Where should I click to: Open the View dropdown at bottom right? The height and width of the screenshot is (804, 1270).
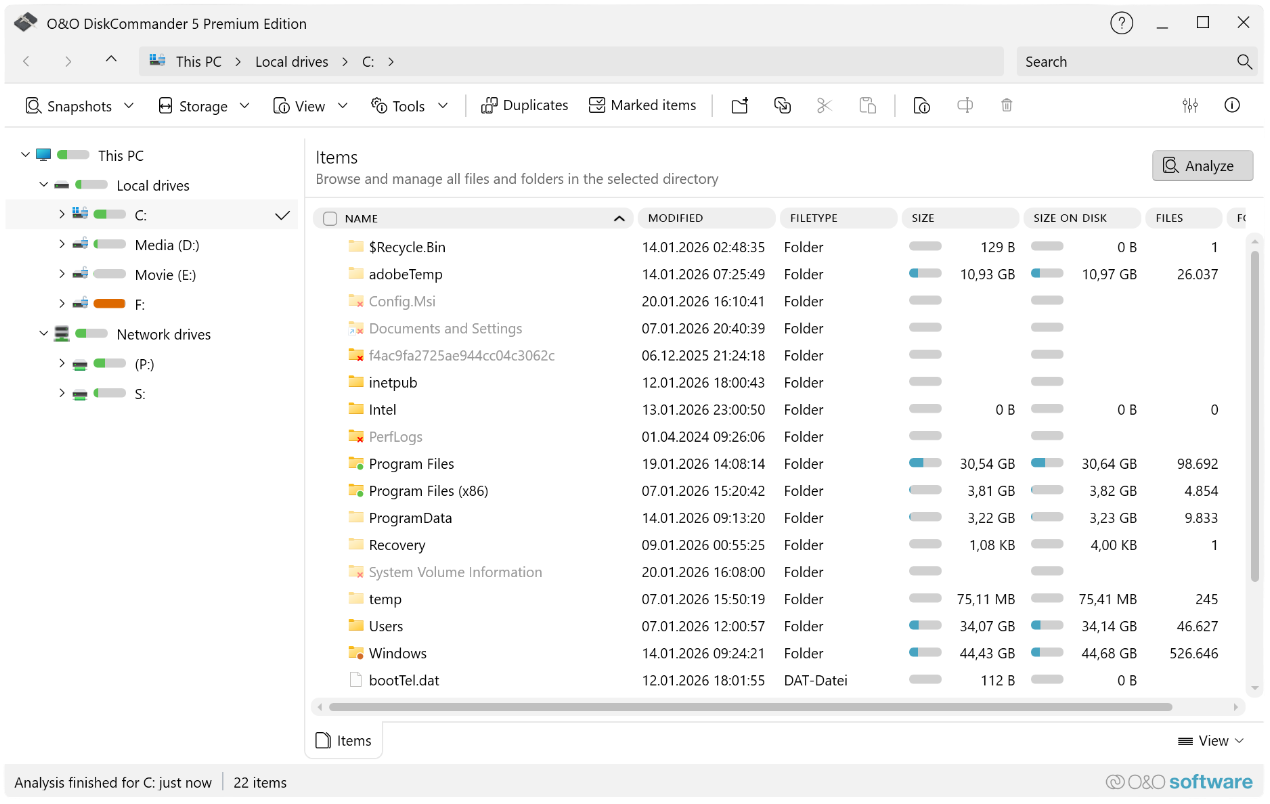tap(1211, 741)
